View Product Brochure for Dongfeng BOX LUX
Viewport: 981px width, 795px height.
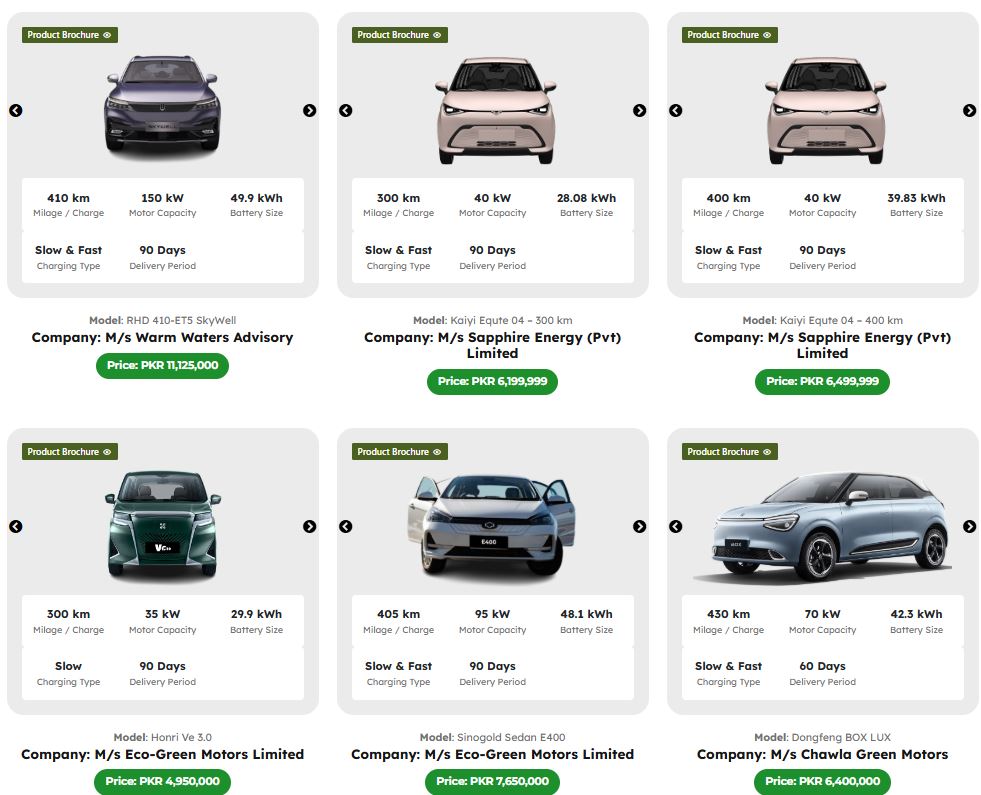click(x=729, y=452)
